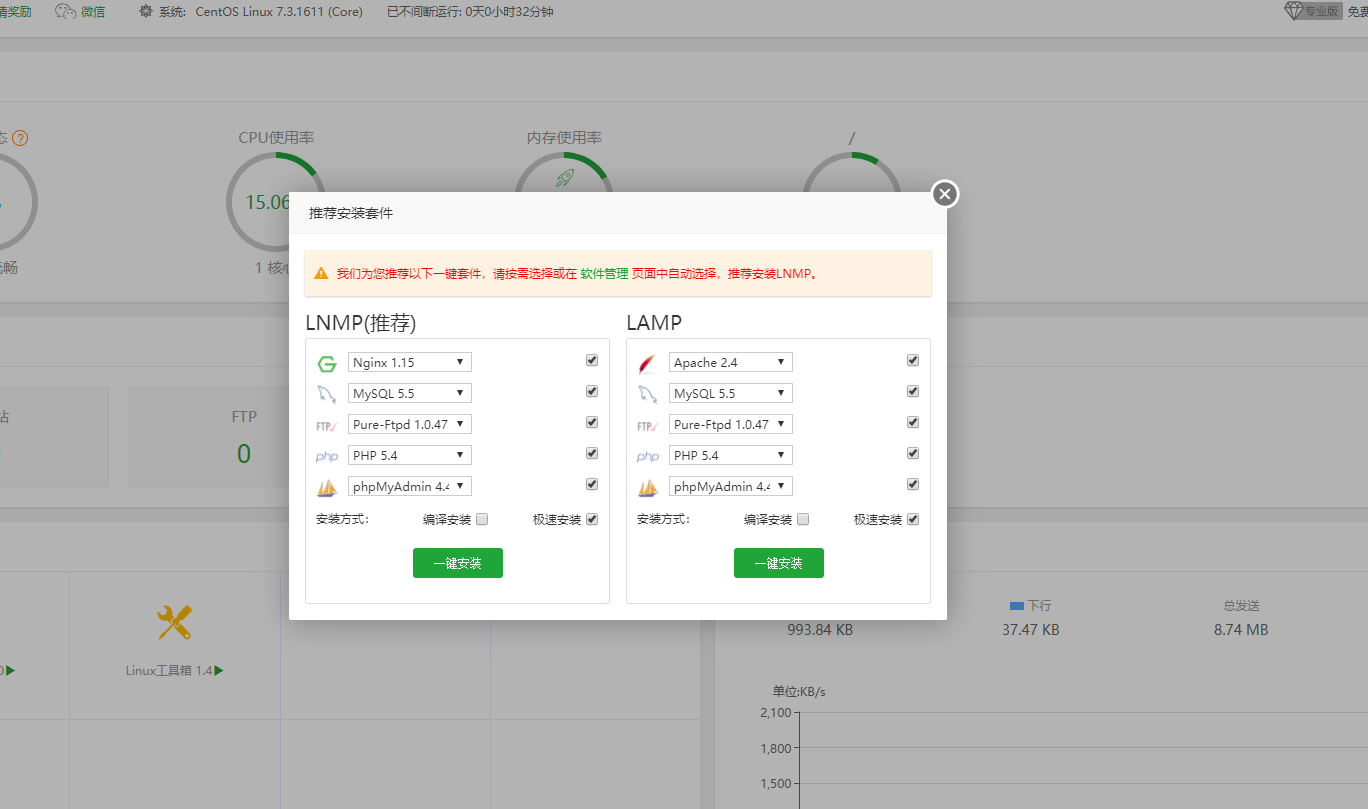The height and width of the screenshot is (809, 1368).
Task: Open LAMP PHP 5.4 version dropdown
Action: tap(731, 455)
